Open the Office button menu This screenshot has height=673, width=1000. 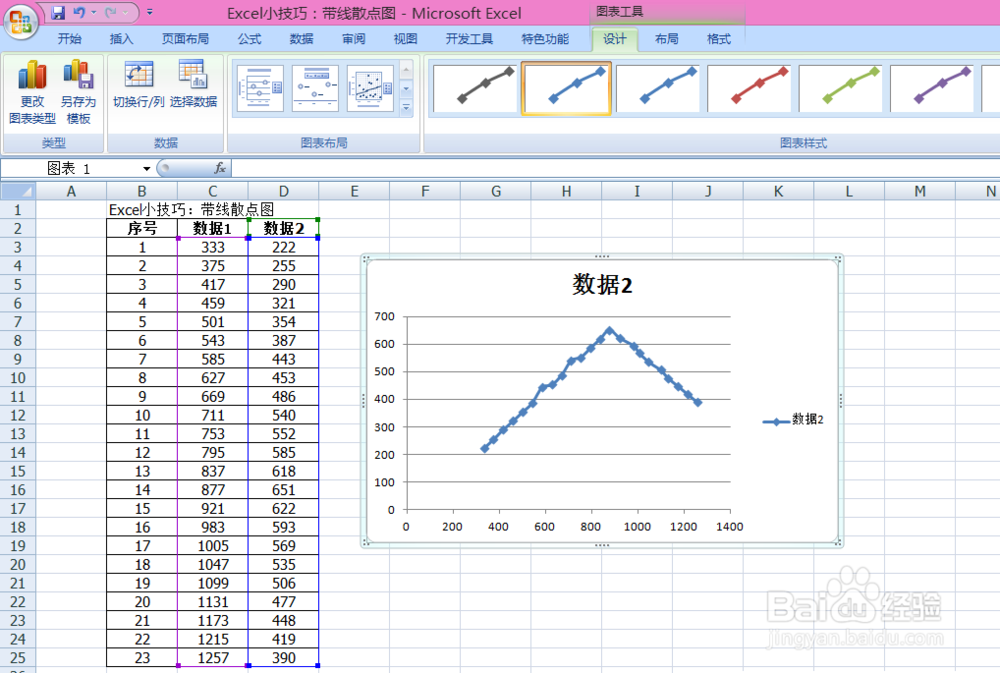[x=20, y=22]
